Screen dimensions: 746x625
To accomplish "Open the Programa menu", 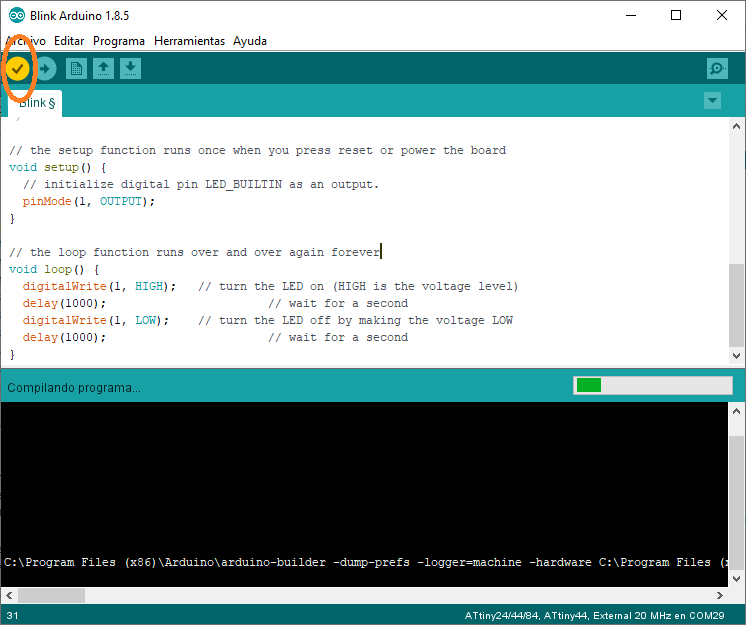I will point(119,41).
